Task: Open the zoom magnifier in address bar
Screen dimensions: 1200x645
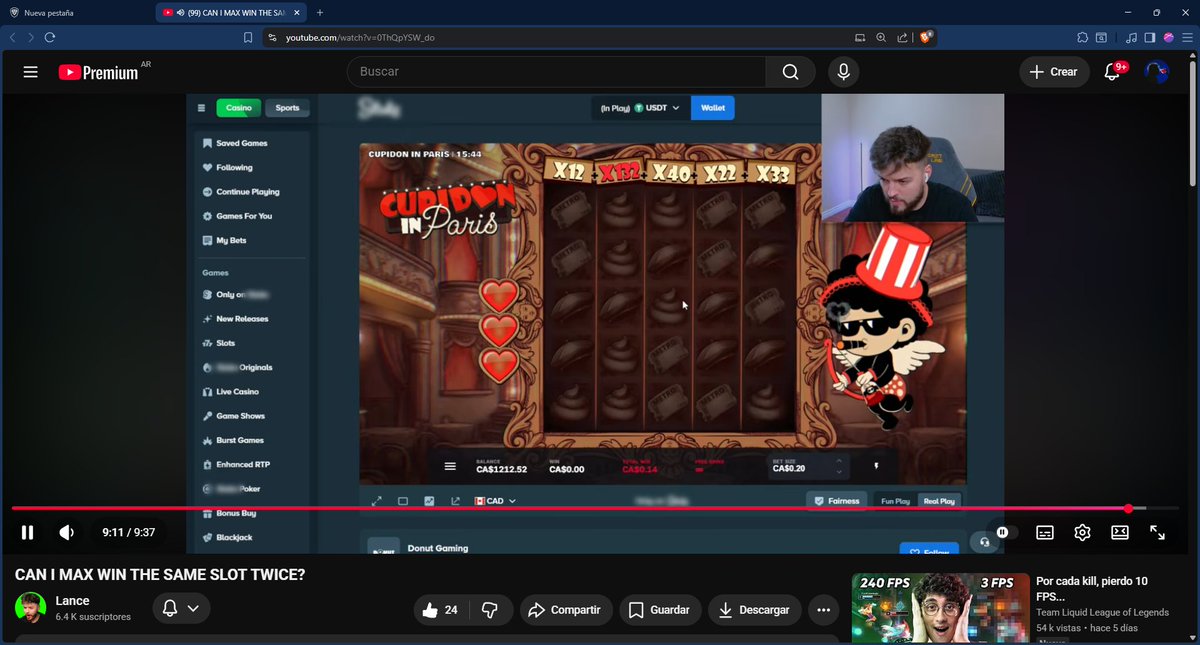Action: [881, 37]
